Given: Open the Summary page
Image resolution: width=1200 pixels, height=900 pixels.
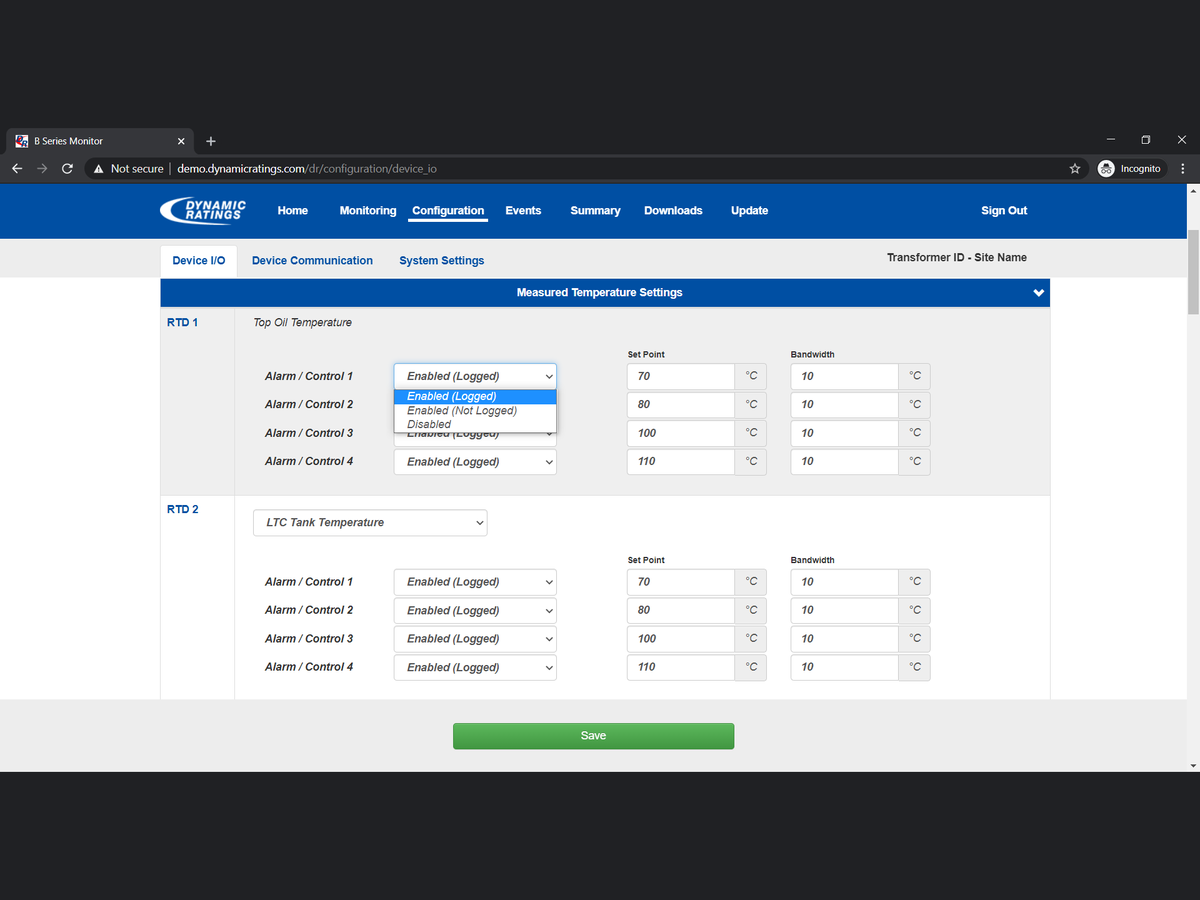Looking at the screenshot, I should tap(595, 211).
